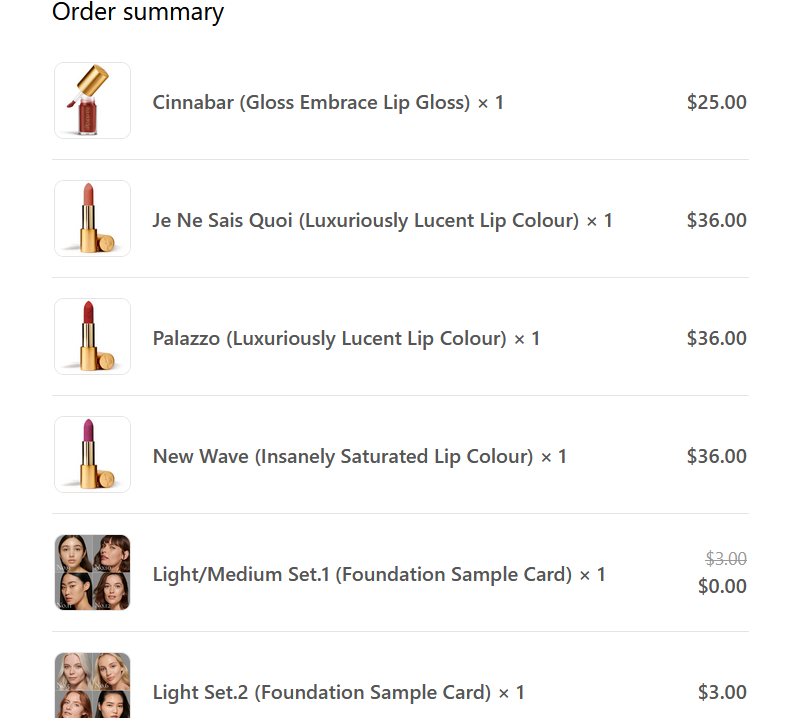Click the Light Set.2 sample card image
Viewport: 791px width, 718px height.
(92, 687)
